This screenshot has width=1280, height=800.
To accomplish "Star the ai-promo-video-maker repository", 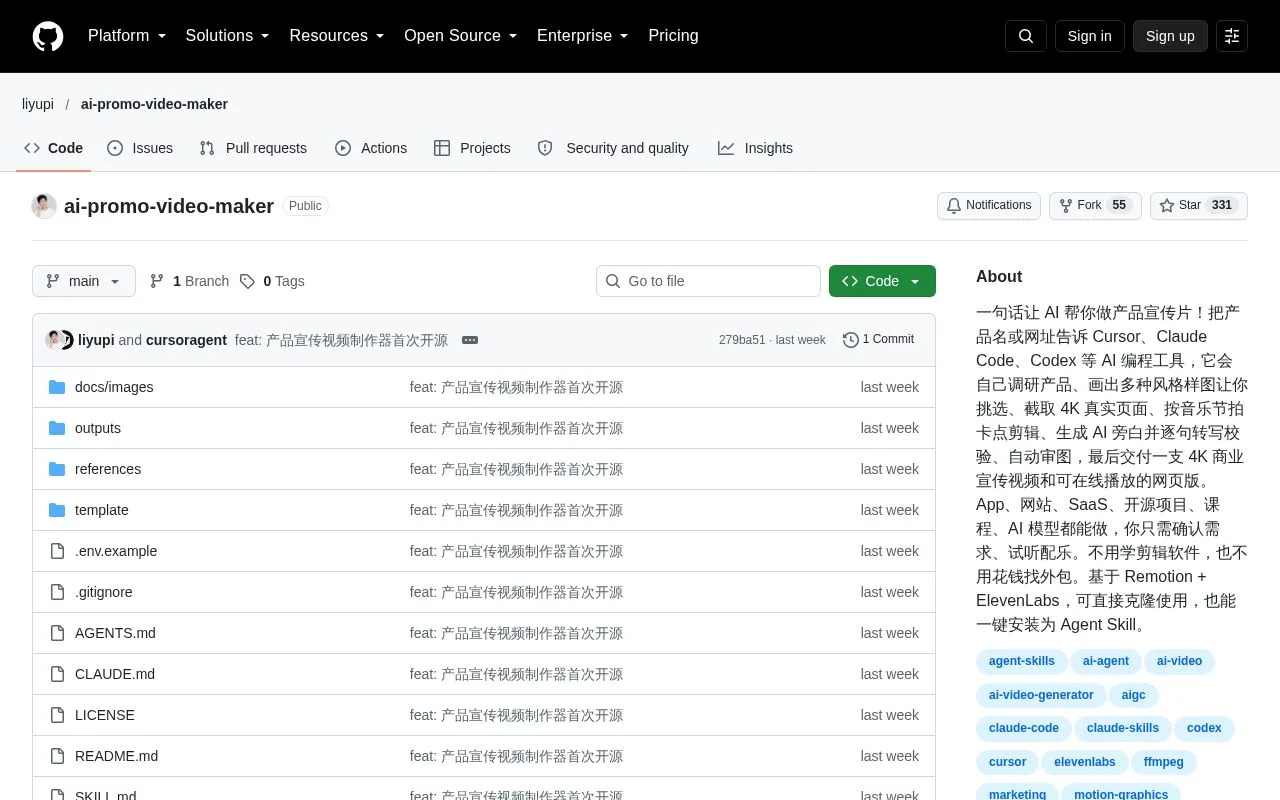I will pyautogui.click(x=1199, y=206).
